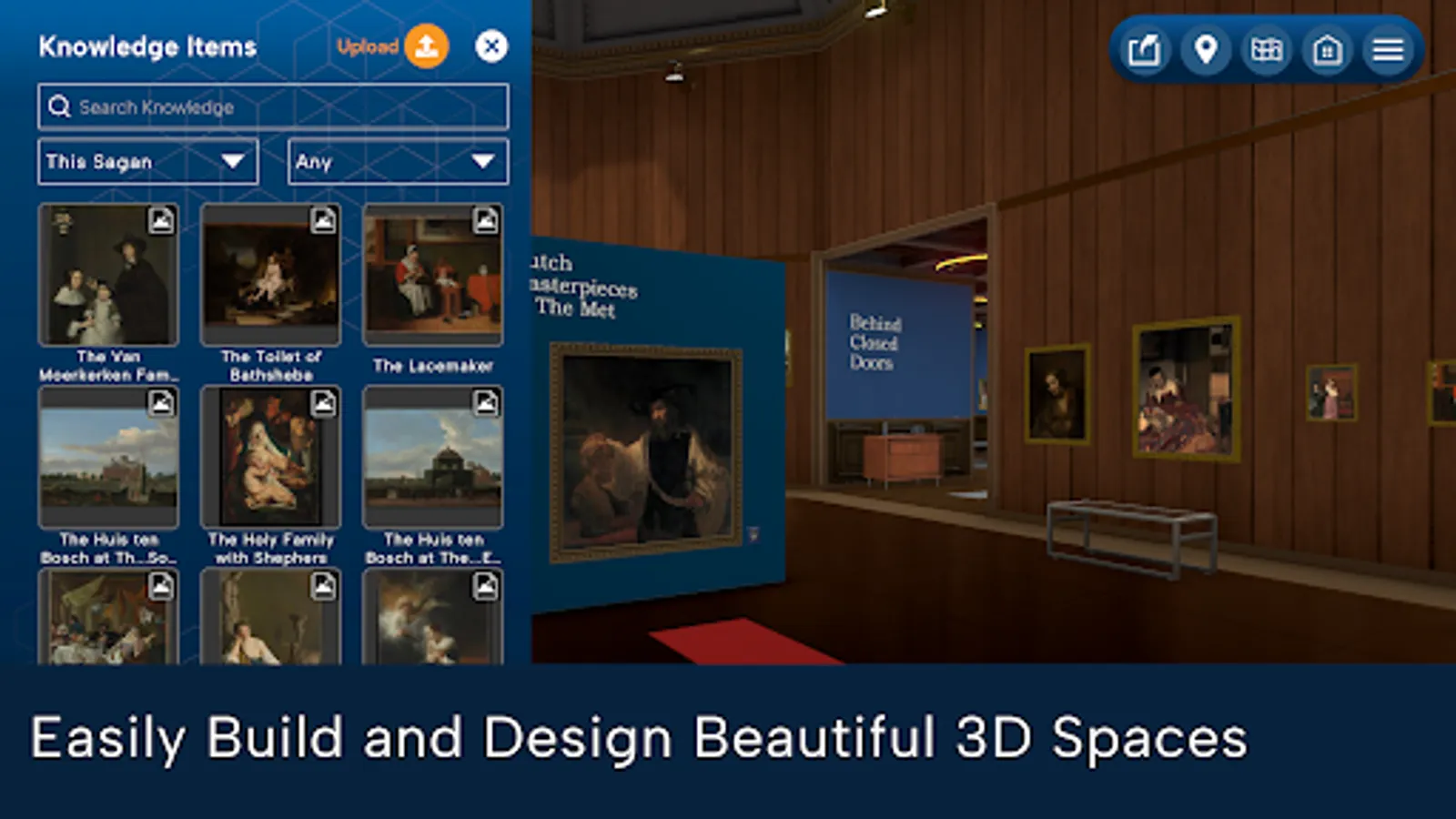Click the home building icon
The width and height of the screenshot is (1456, 819).
pyautogui.click(x=1327, y=49)
